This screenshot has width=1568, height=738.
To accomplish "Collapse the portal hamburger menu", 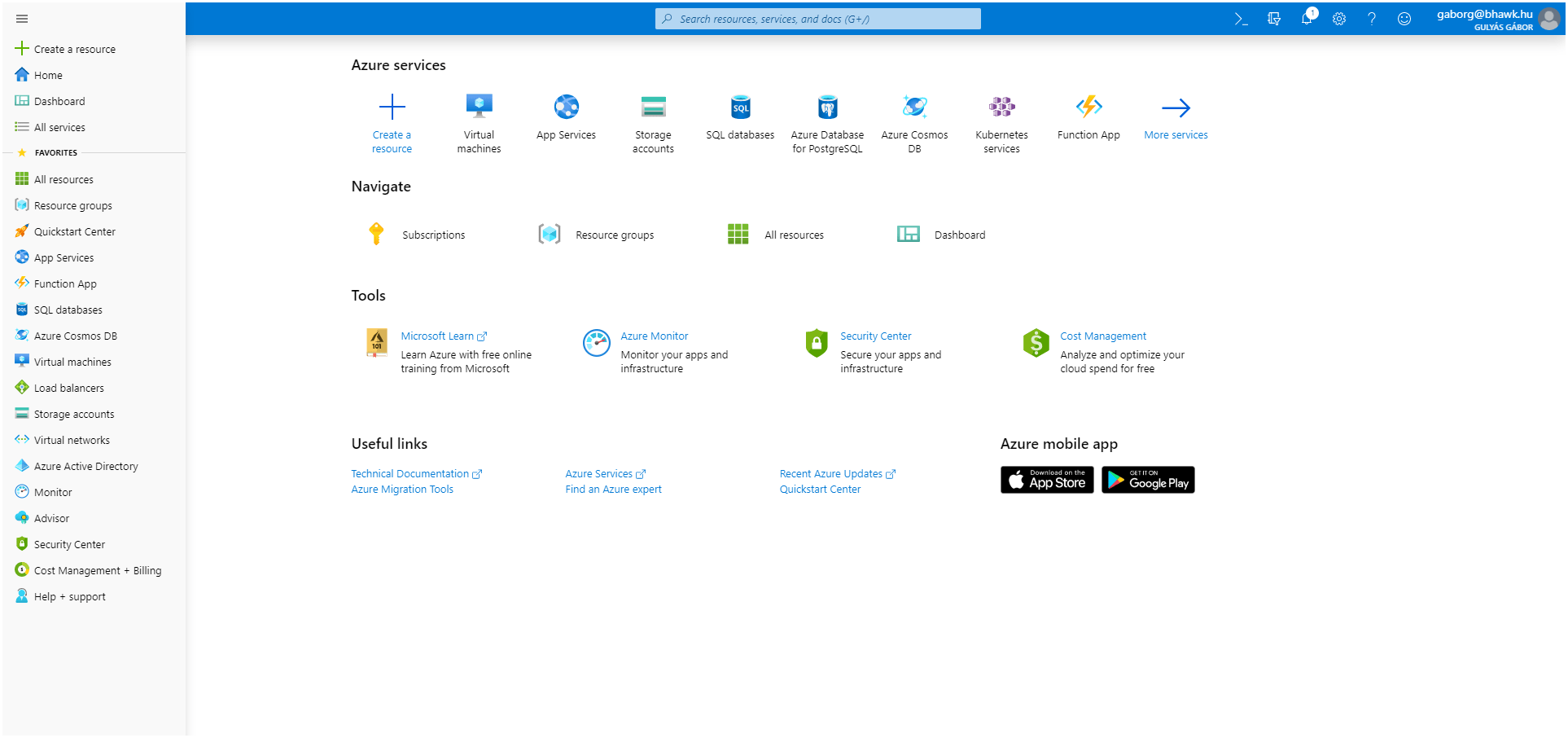I will tap(22, 19).
